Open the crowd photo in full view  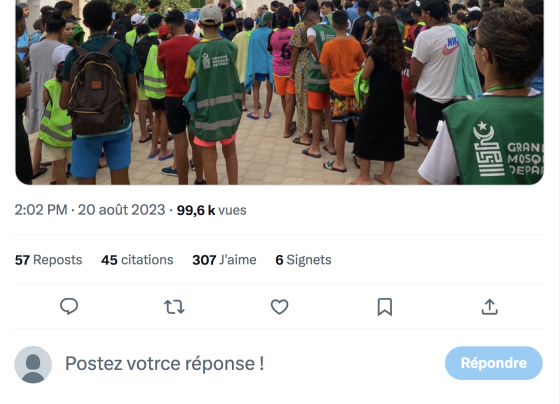(x=279, y=92)
